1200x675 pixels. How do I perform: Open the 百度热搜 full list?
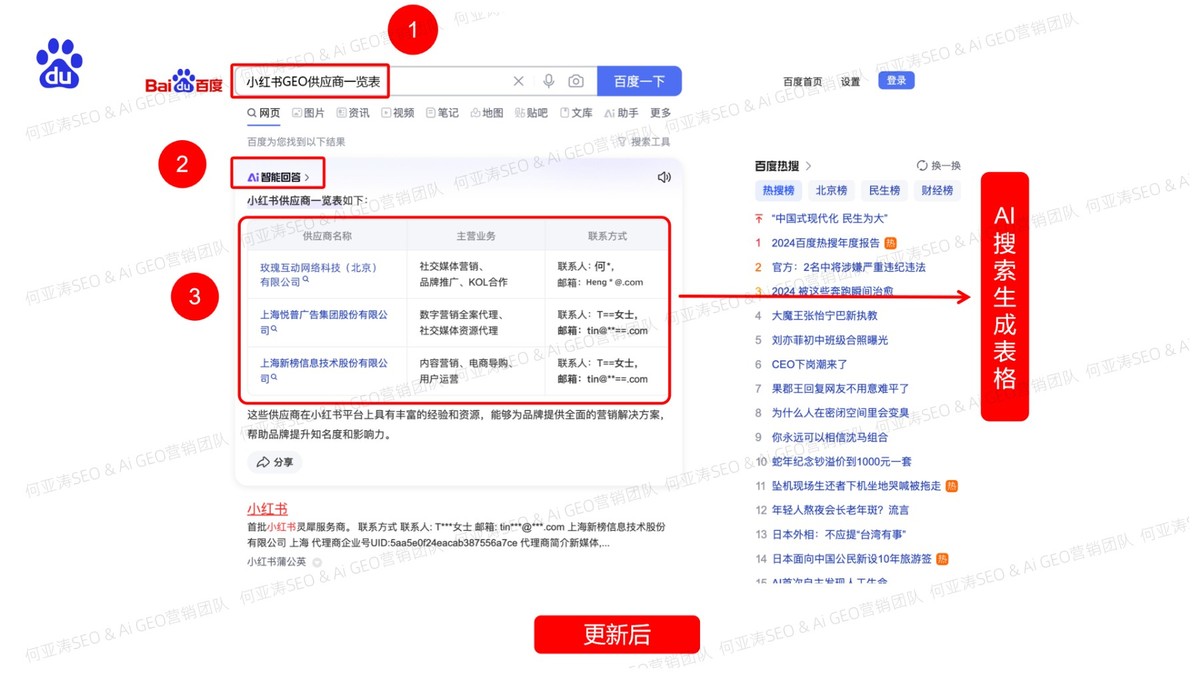point(784,166)
